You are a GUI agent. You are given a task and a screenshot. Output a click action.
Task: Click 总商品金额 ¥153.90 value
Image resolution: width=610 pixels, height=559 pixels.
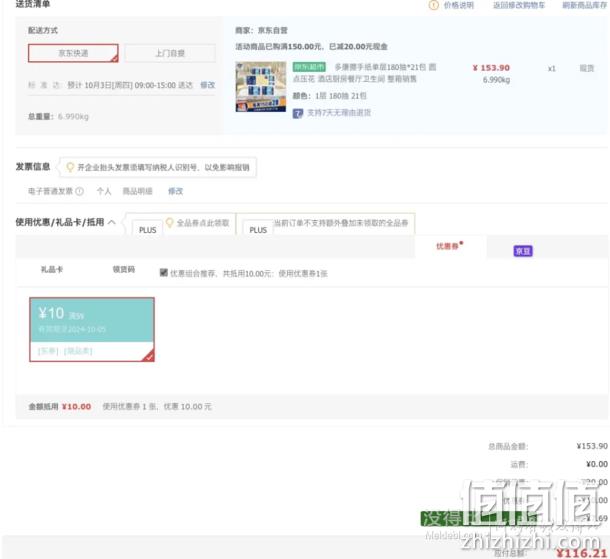coord(592,446)
